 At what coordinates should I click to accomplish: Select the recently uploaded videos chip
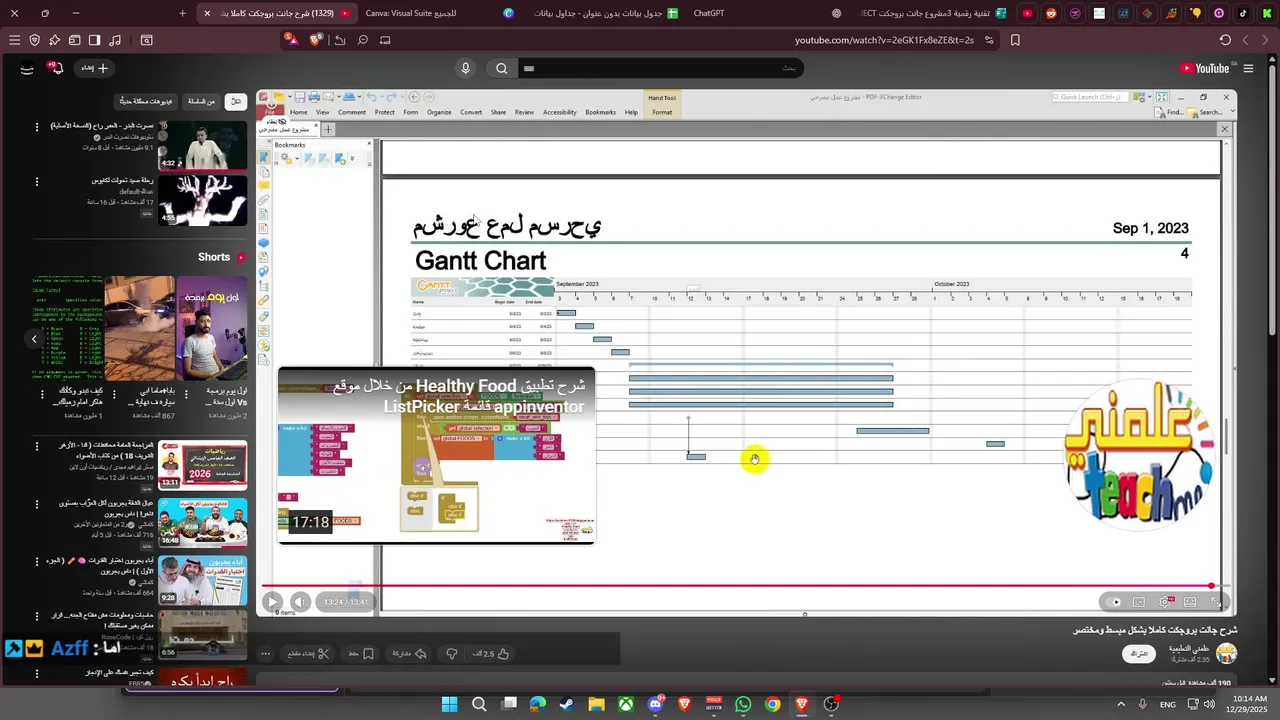(x=146, y=102)
